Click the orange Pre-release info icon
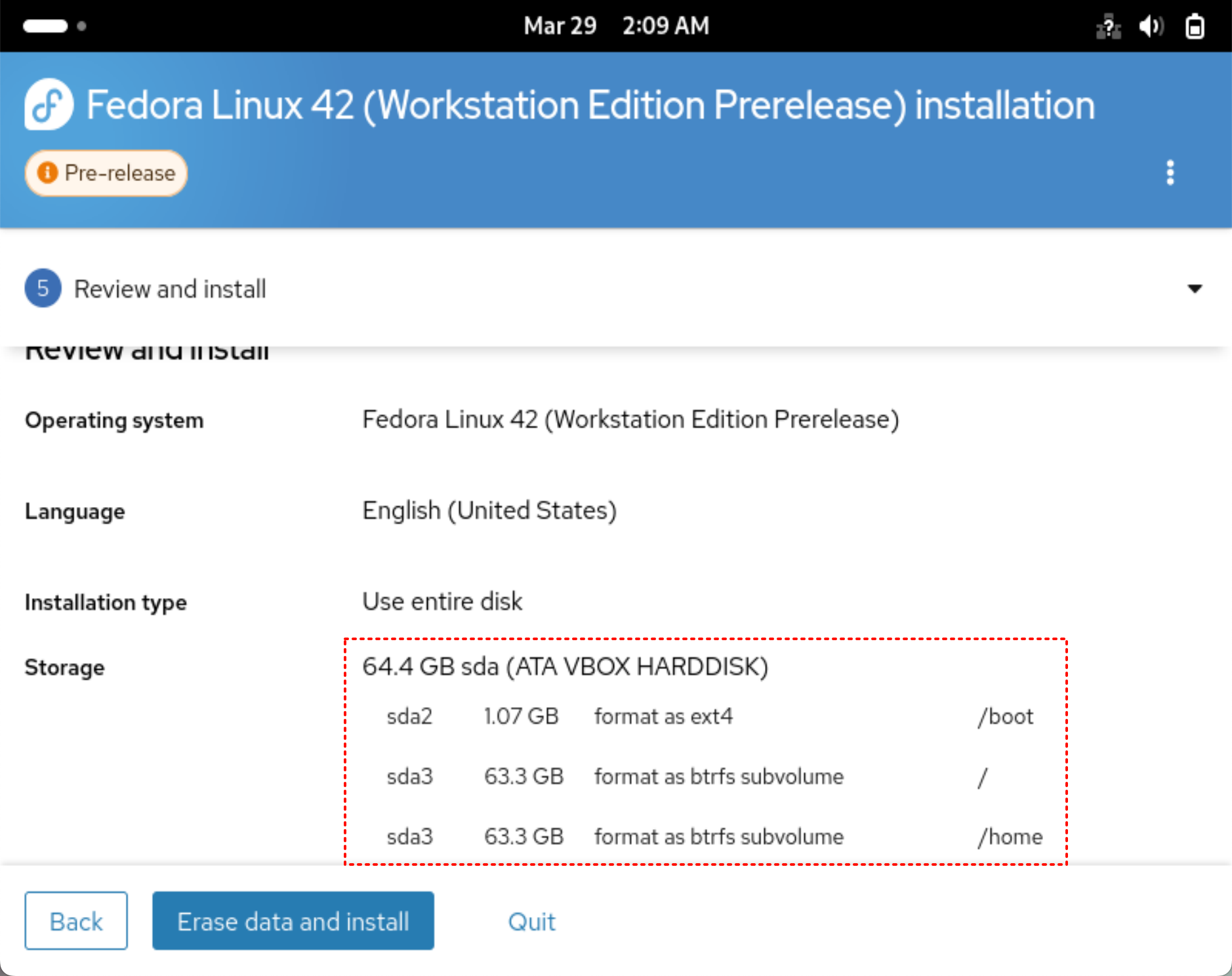 tap(47, 173)
